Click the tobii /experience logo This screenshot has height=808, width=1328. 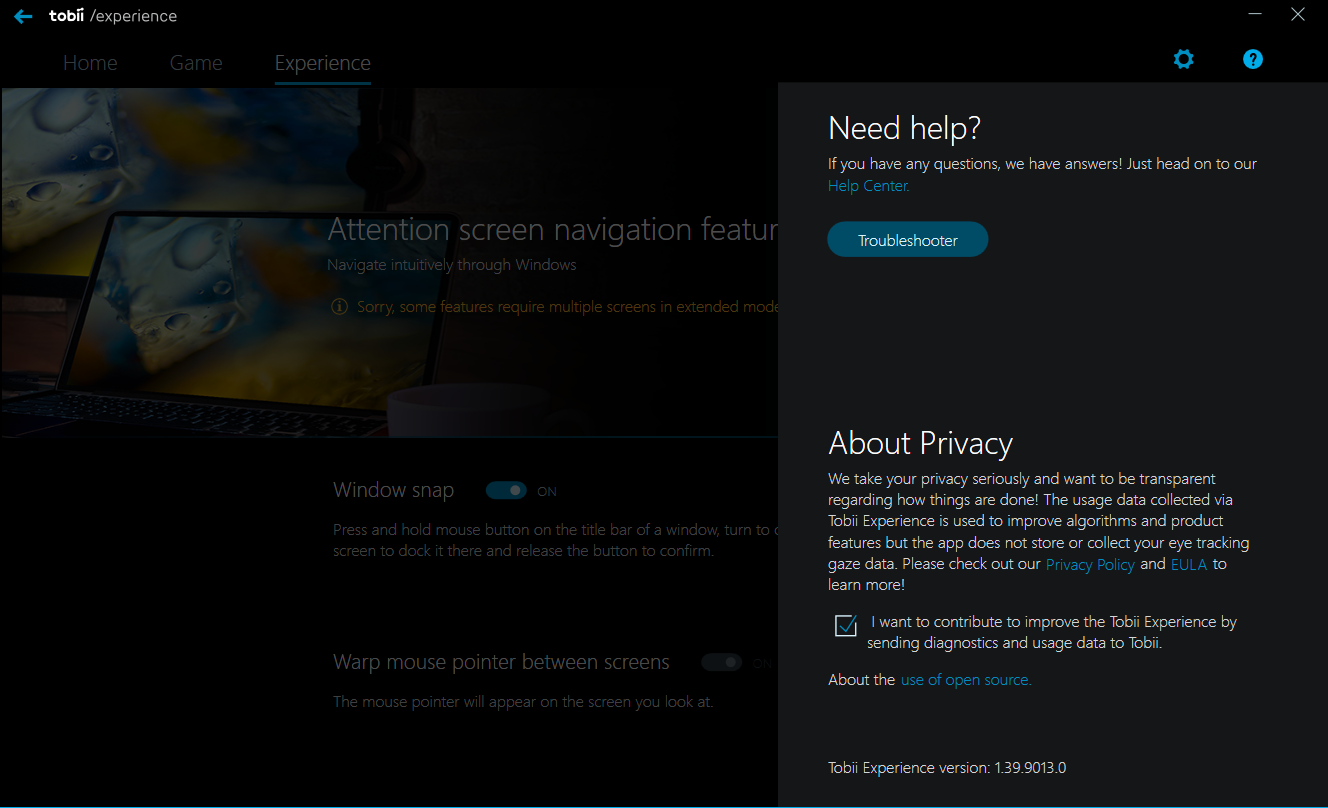pyautogui.click(x=113, y=16)
